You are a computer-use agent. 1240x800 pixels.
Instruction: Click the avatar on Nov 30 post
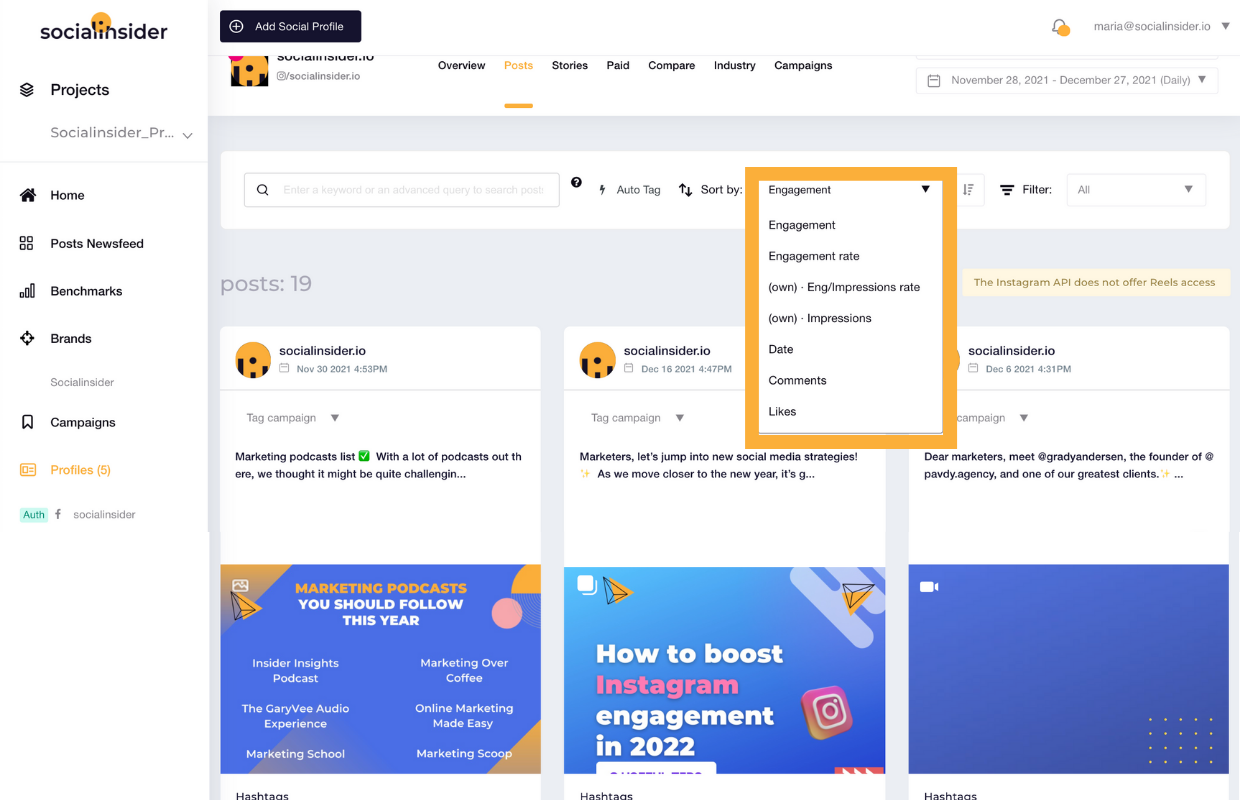pyautogui.click(x=253, y=360)
